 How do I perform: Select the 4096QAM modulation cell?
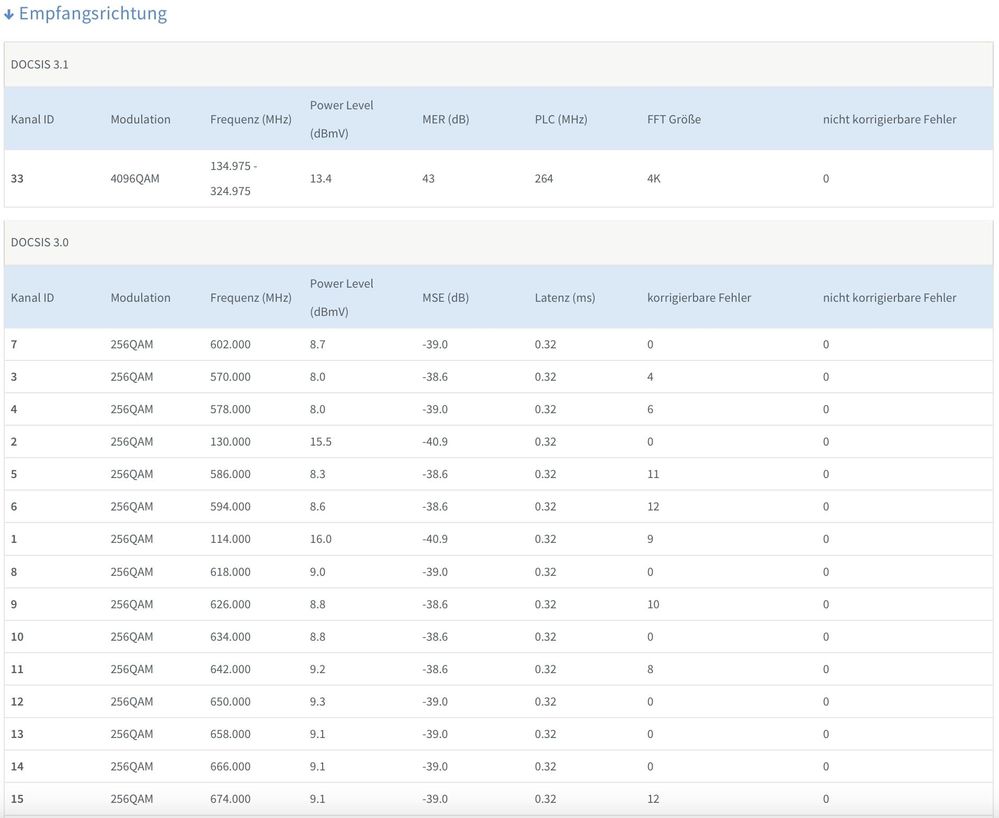click(x=134, y=178)
